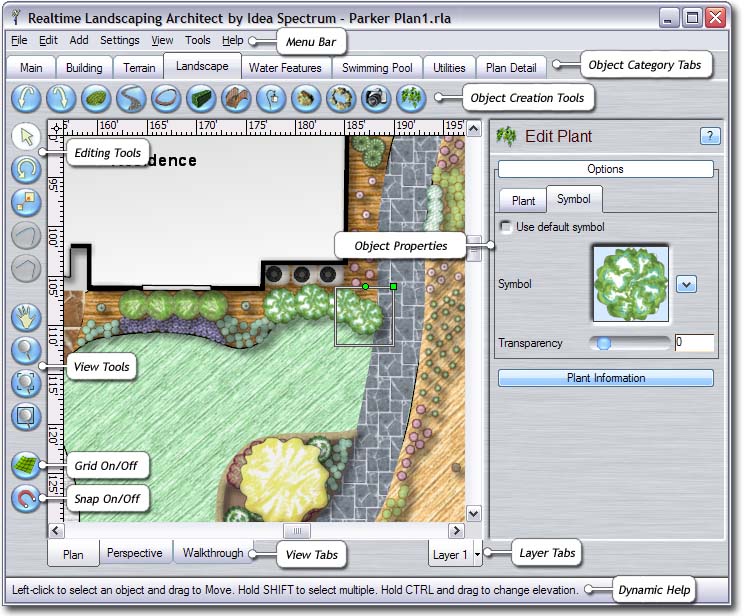Screen dimensions: 745x616
Task: Click the selected plant's green square handle
Action: pos(393,287)
